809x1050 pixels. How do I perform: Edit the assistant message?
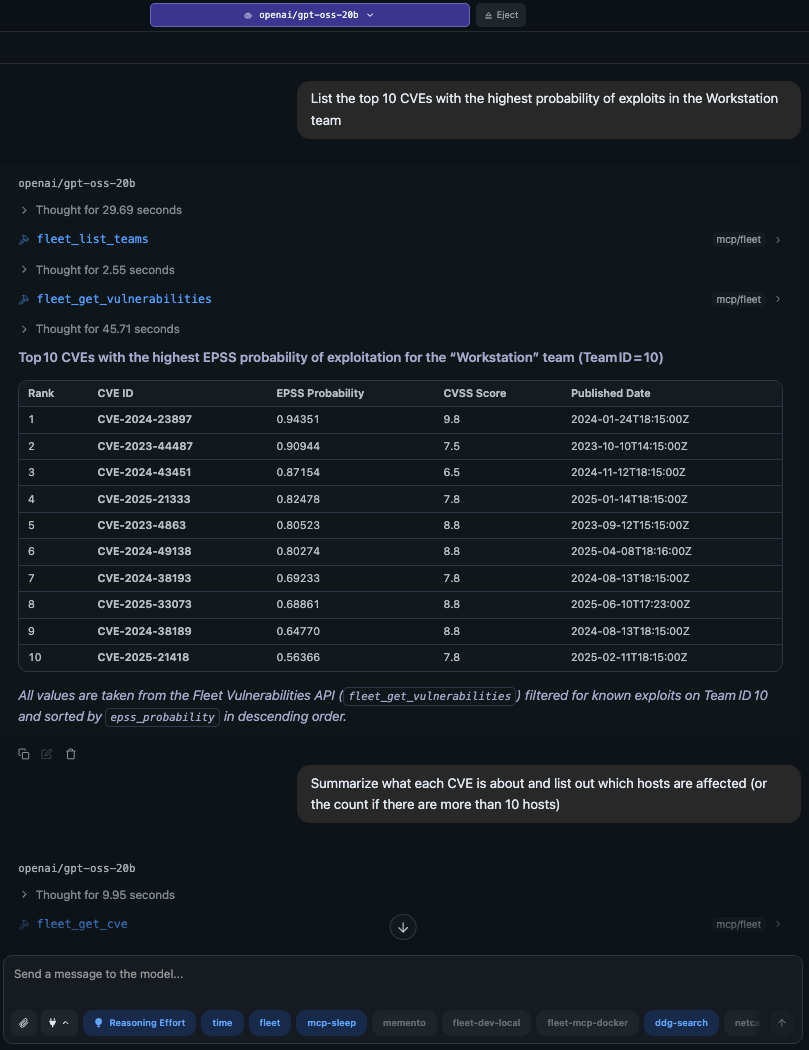click(x=46, y=754)
